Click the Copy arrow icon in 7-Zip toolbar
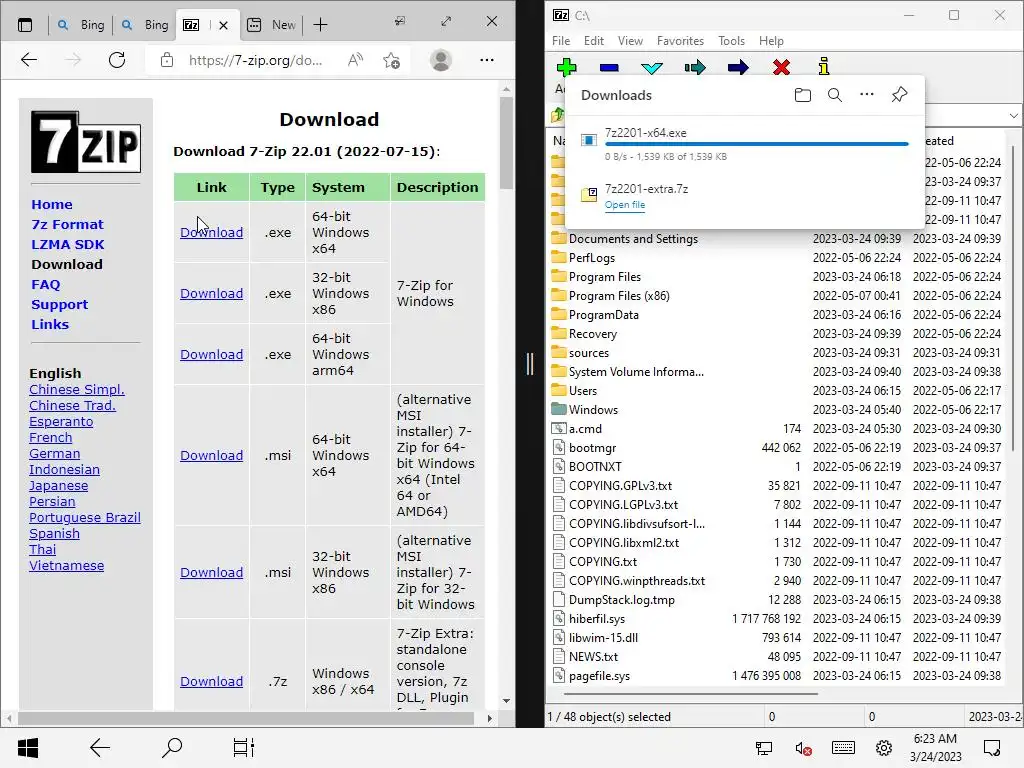The width and height of the screenshot is (1024, 768). coord(695,67)
